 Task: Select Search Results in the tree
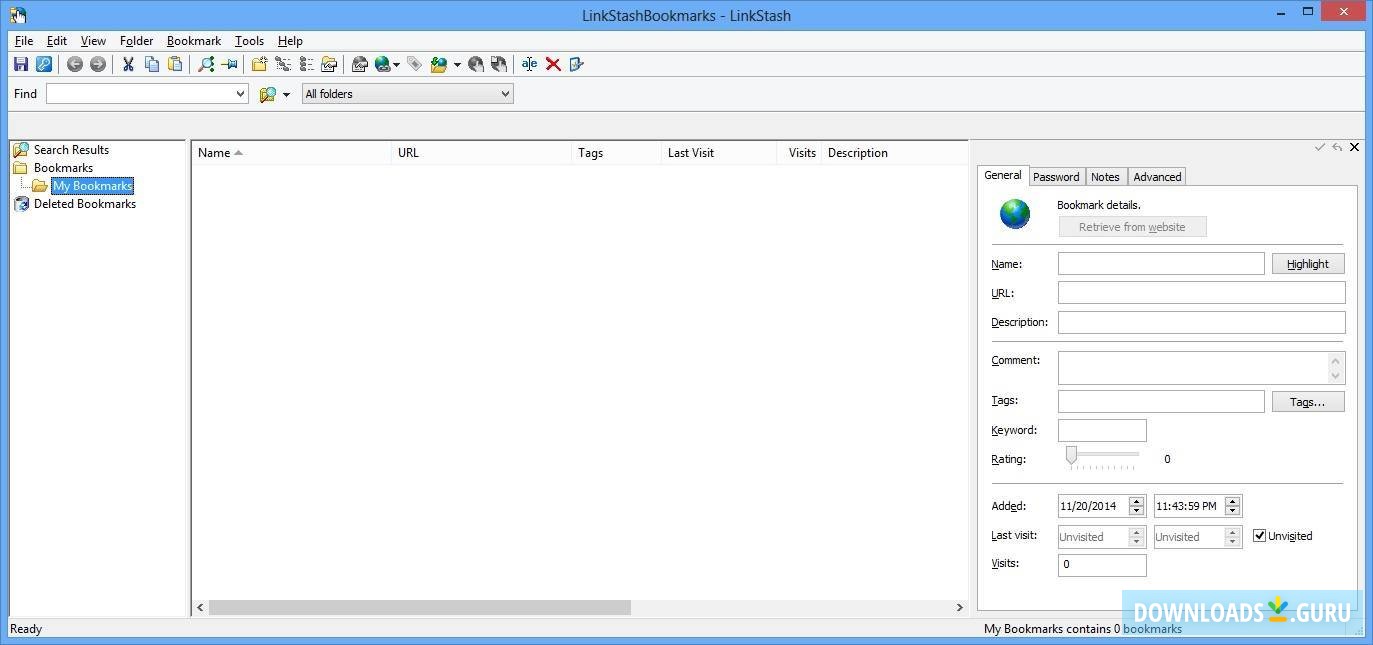[x=71, y=150]
